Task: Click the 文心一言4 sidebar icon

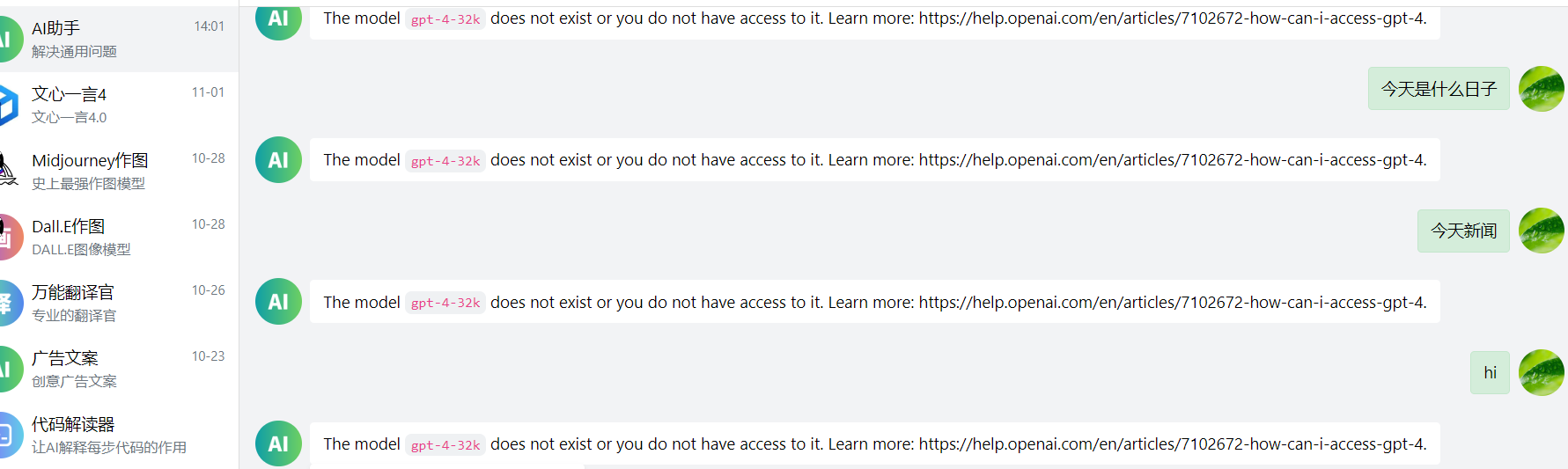Action: [9, 105]
